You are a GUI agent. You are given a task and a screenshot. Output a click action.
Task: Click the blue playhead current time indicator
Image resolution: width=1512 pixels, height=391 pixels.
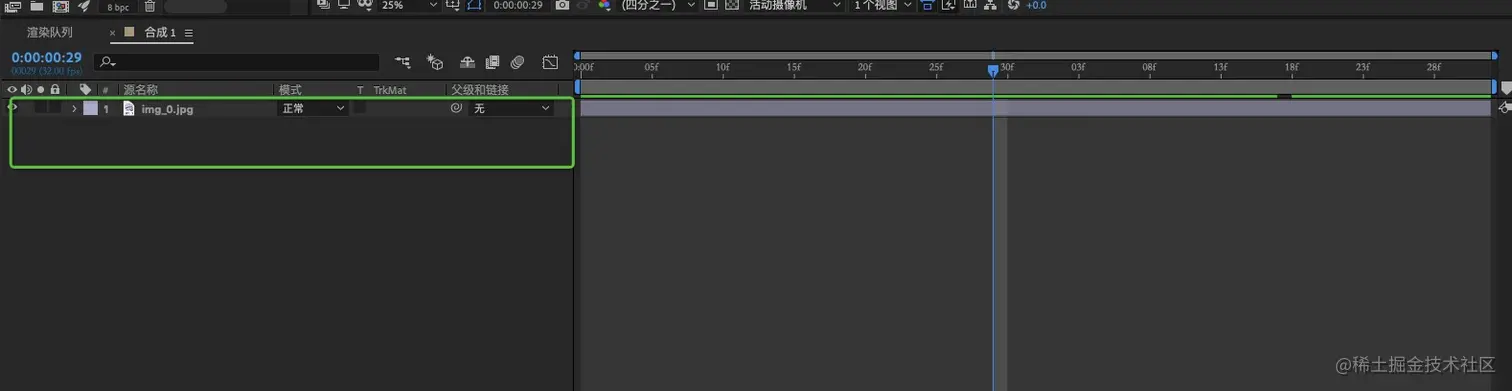[993, 70]
